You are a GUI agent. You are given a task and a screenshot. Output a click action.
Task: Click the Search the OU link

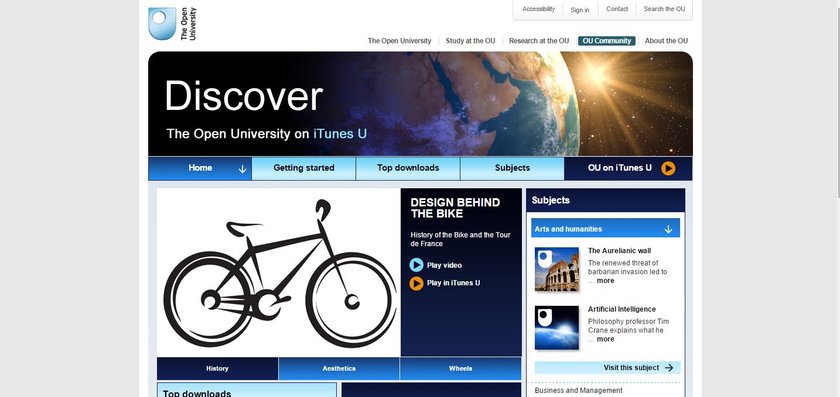pos(664,9)
